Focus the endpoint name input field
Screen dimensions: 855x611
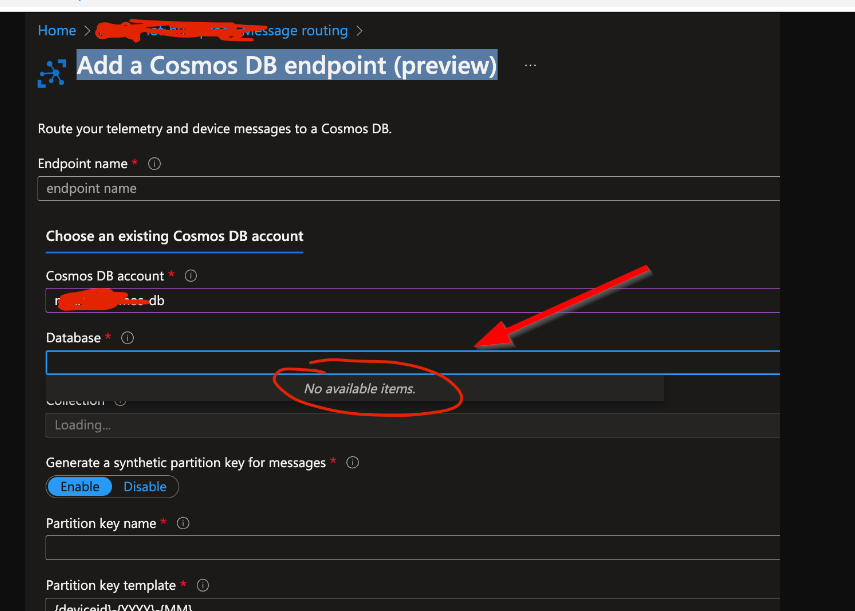[x=408, y=189]
